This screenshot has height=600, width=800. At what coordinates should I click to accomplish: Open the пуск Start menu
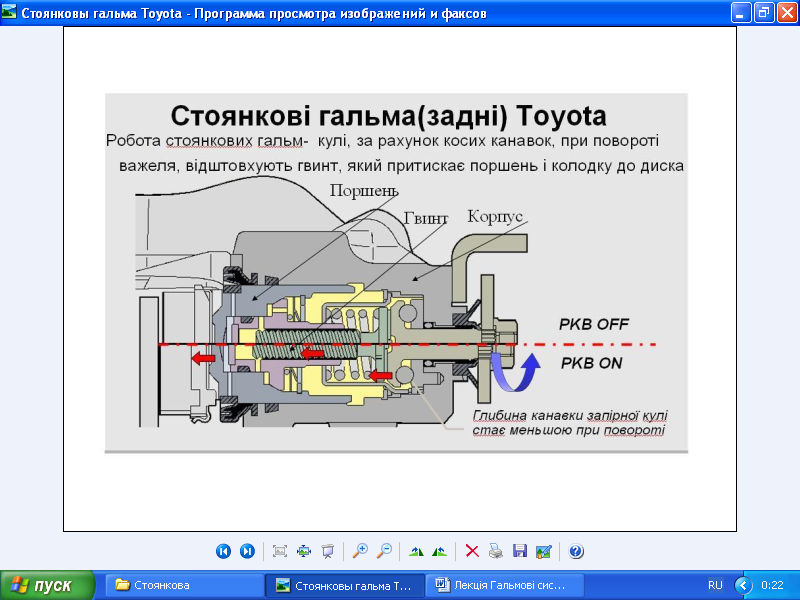47,585
